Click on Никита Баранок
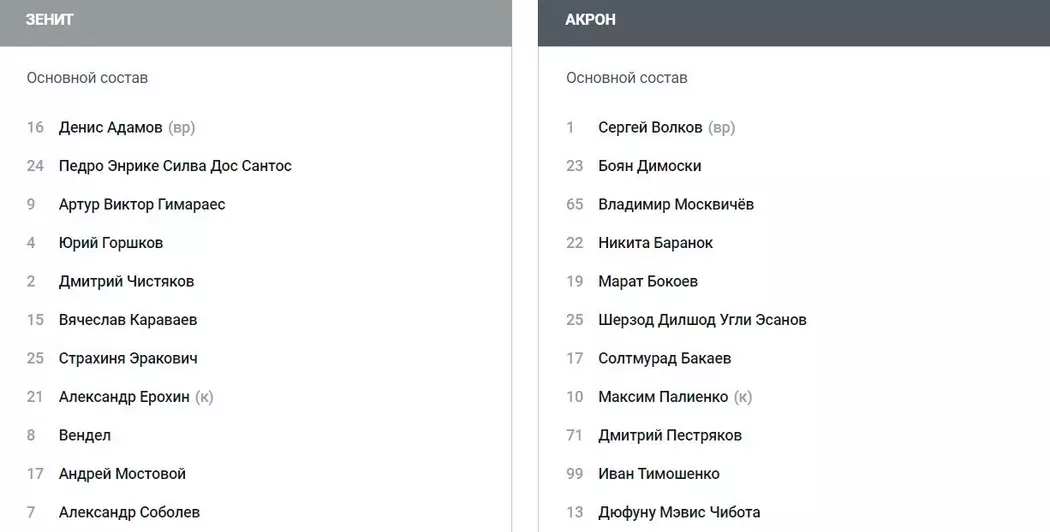This screenshot has height=532, width=1050. tap(656, 243)
